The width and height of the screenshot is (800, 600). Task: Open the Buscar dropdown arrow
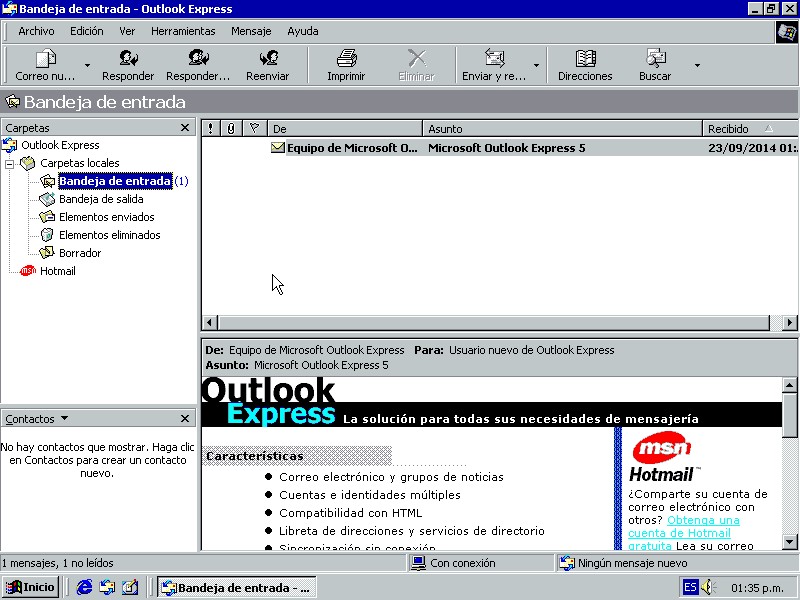697,65
